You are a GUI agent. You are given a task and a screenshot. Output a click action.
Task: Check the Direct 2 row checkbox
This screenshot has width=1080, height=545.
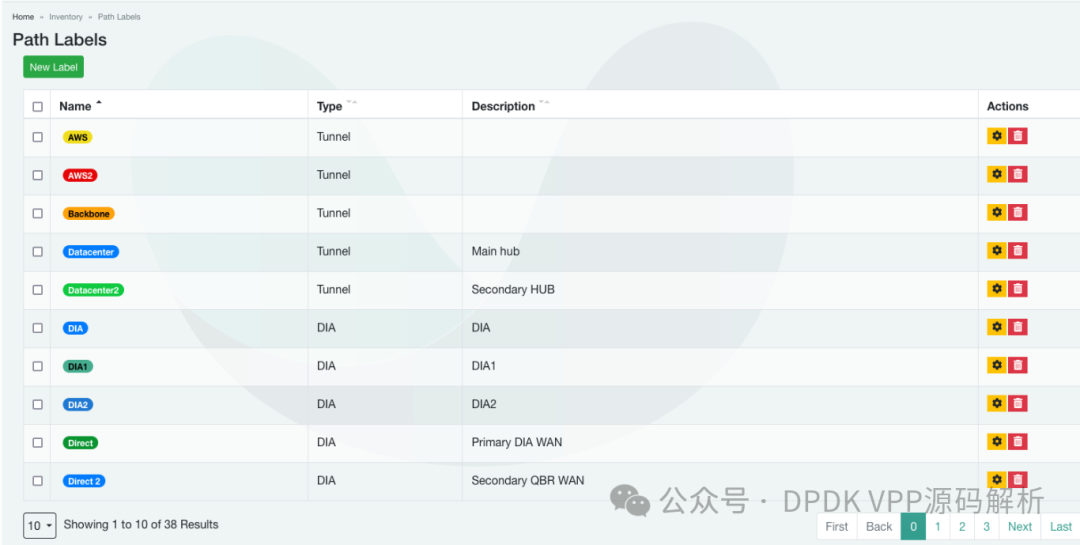point(38,481)
